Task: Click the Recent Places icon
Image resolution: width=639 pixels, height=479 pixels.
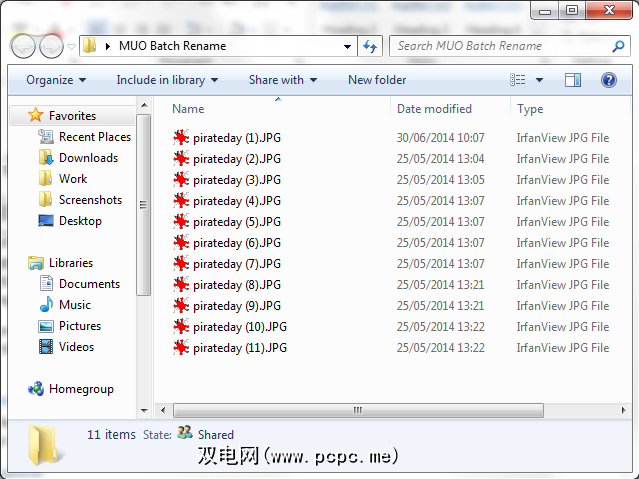Action: tap(46, 137)
